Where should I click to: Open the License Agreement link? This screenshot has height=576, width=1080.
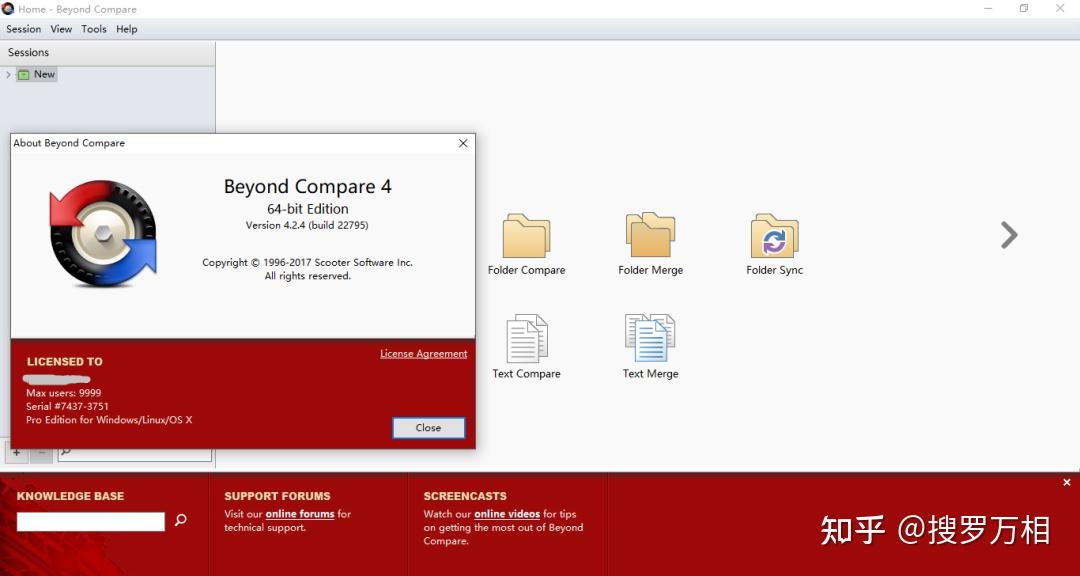423,353
